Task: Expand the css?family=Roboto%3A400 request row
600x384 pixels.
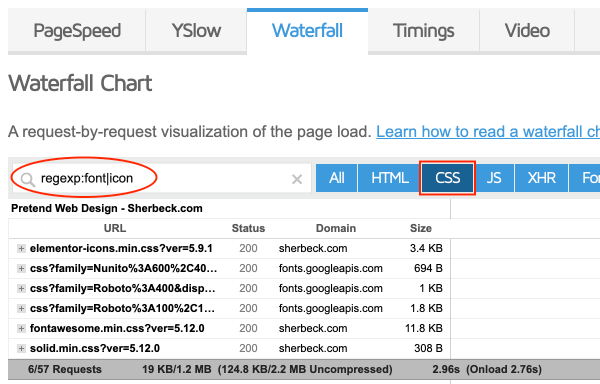Action: point(21,288)
